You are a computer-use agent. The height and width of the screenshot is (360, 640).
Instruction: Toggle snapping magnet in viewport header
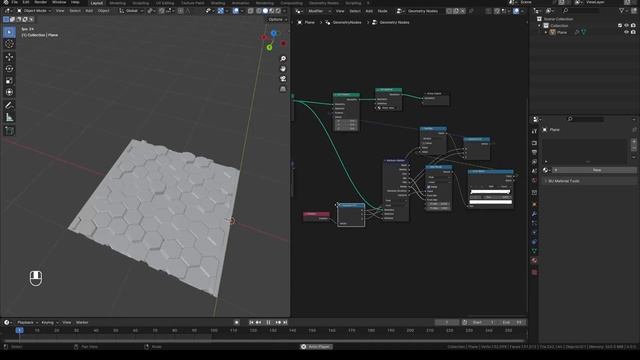coord(162,11)
